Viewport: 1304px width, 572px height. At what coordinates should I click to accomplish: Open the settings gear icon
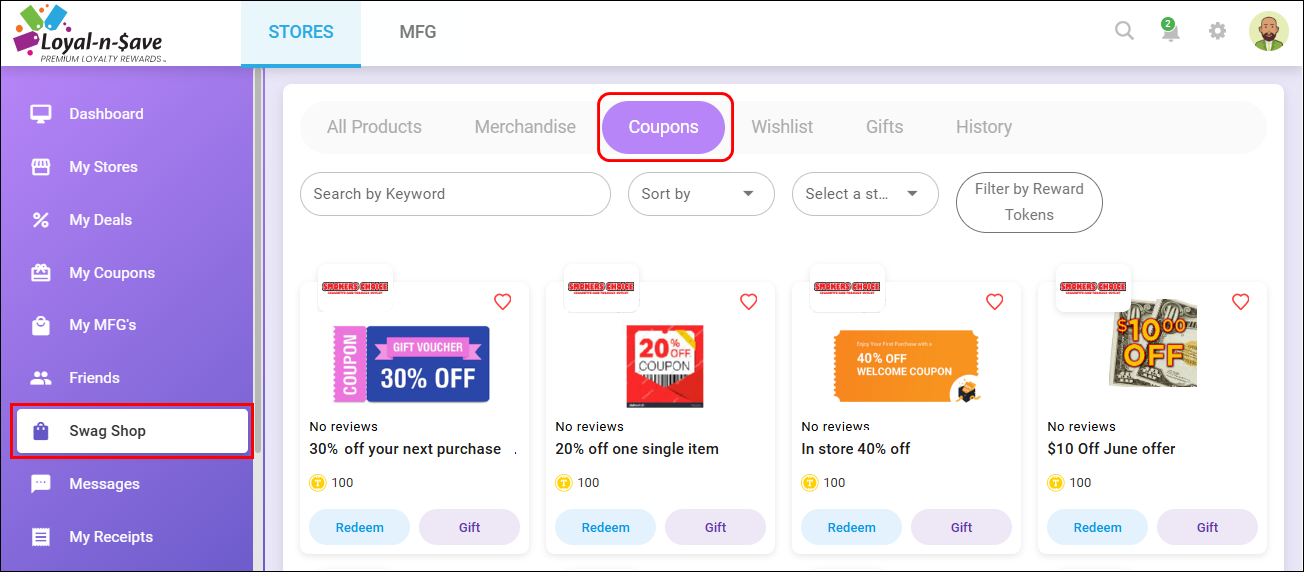coord(1217,31)
